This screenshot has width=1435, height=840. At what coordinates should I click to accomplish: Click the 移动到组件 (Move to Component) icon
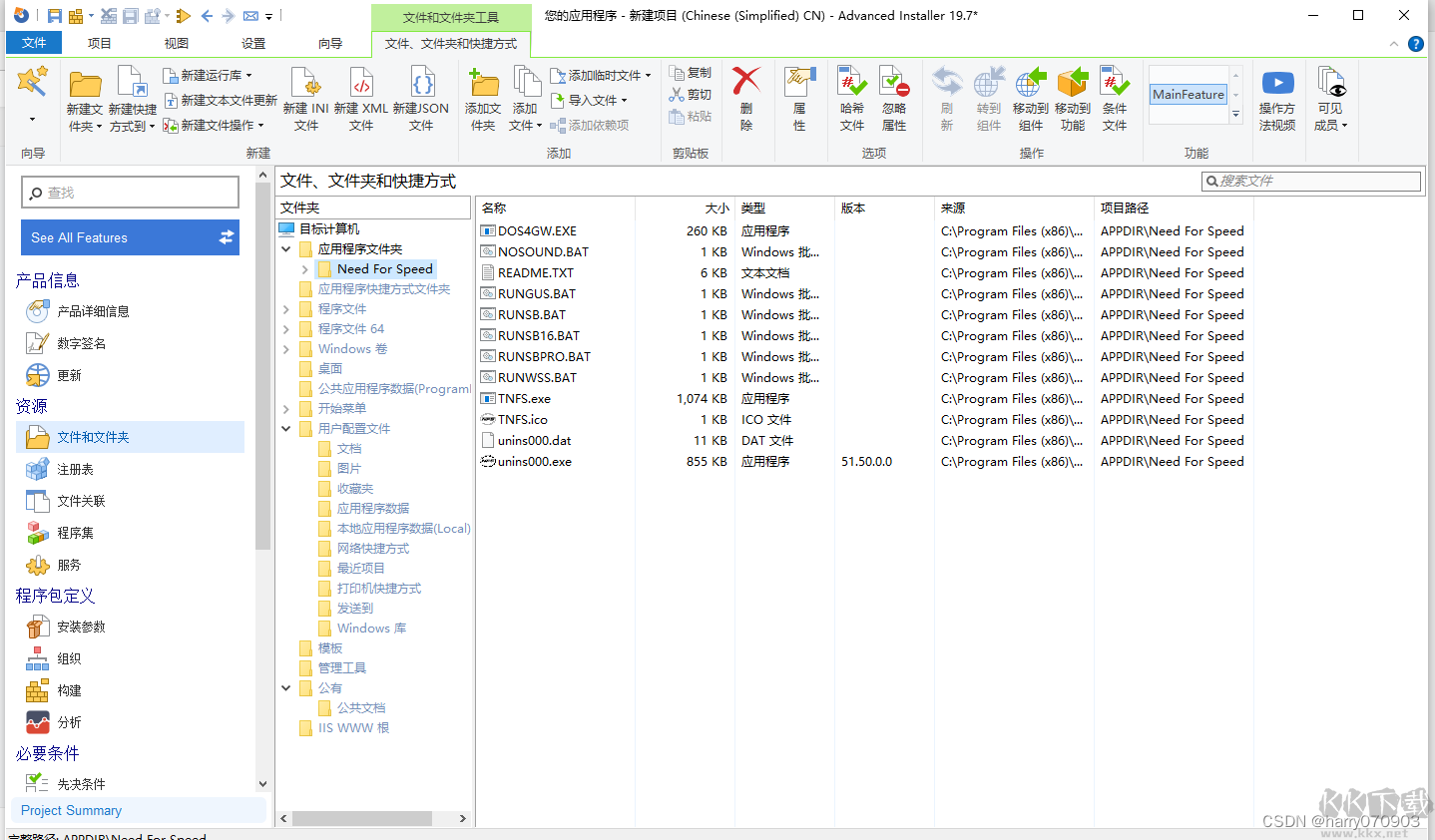(x=1031, y=97)
